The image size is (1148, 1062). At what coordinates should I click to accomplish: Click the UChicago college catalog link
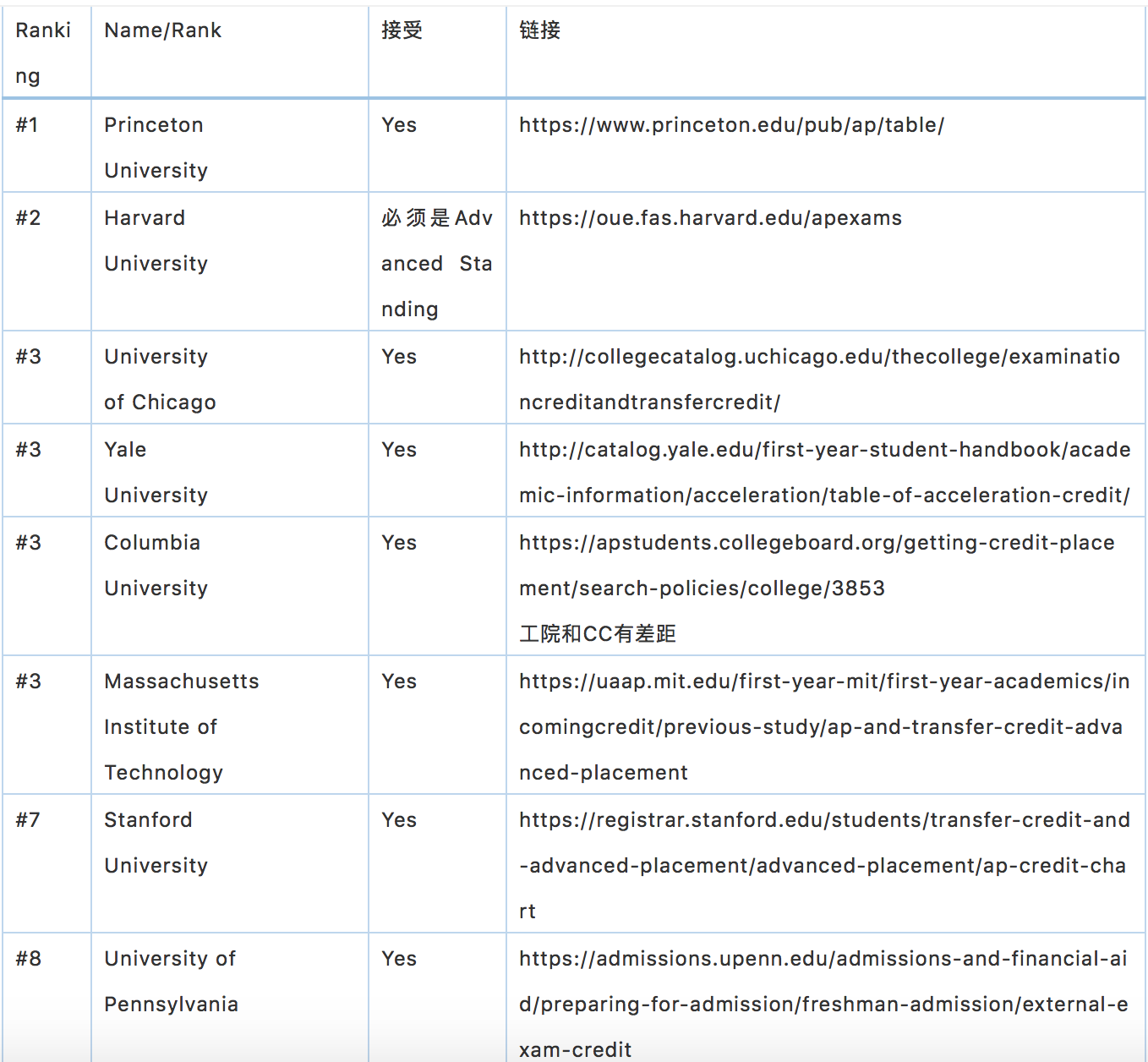[x=819, y=357]
